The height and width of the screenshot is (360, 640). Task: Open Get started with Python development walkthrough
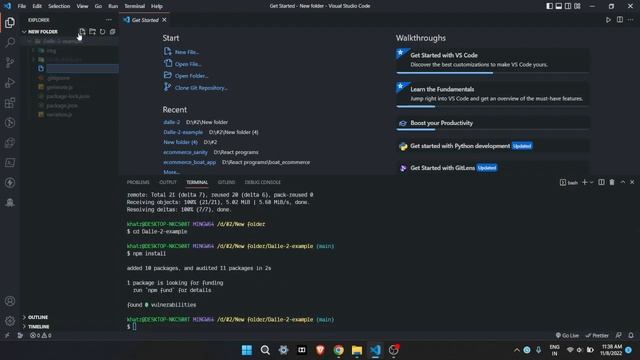[492, 146]
